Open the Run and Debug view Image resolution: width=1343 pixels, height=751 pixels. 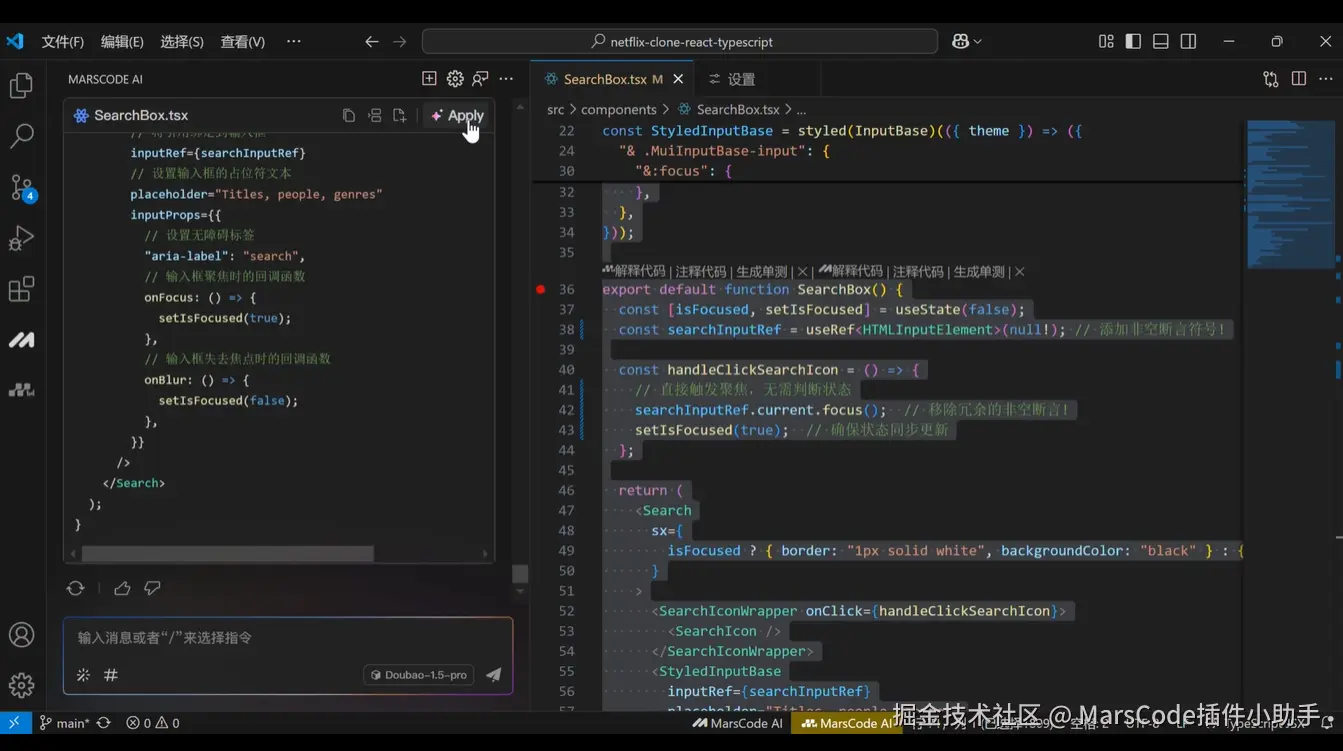(21, 238)
